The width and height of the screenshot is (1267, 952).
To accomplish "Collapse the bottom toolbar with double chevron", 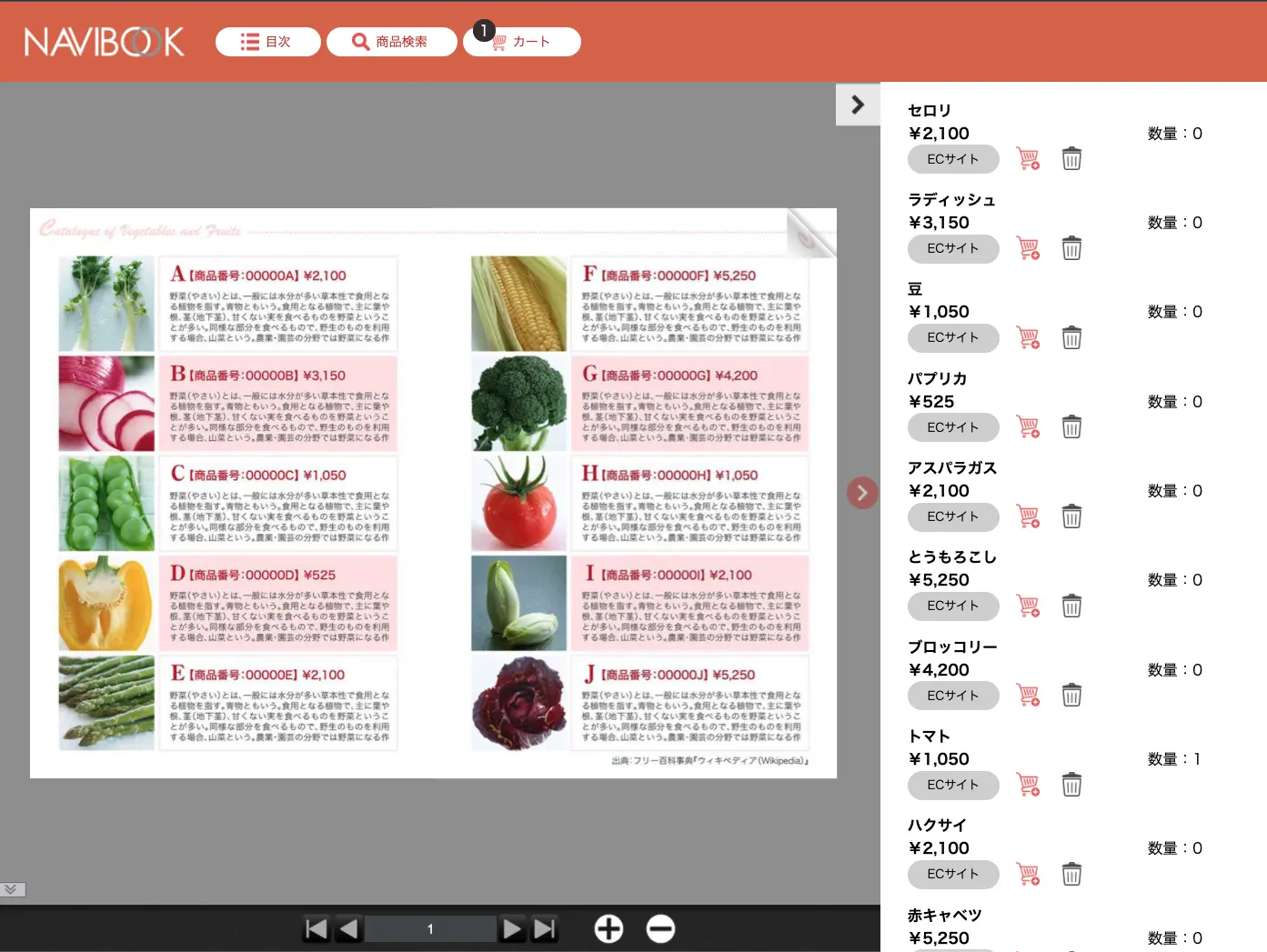I will click(12, 889).
